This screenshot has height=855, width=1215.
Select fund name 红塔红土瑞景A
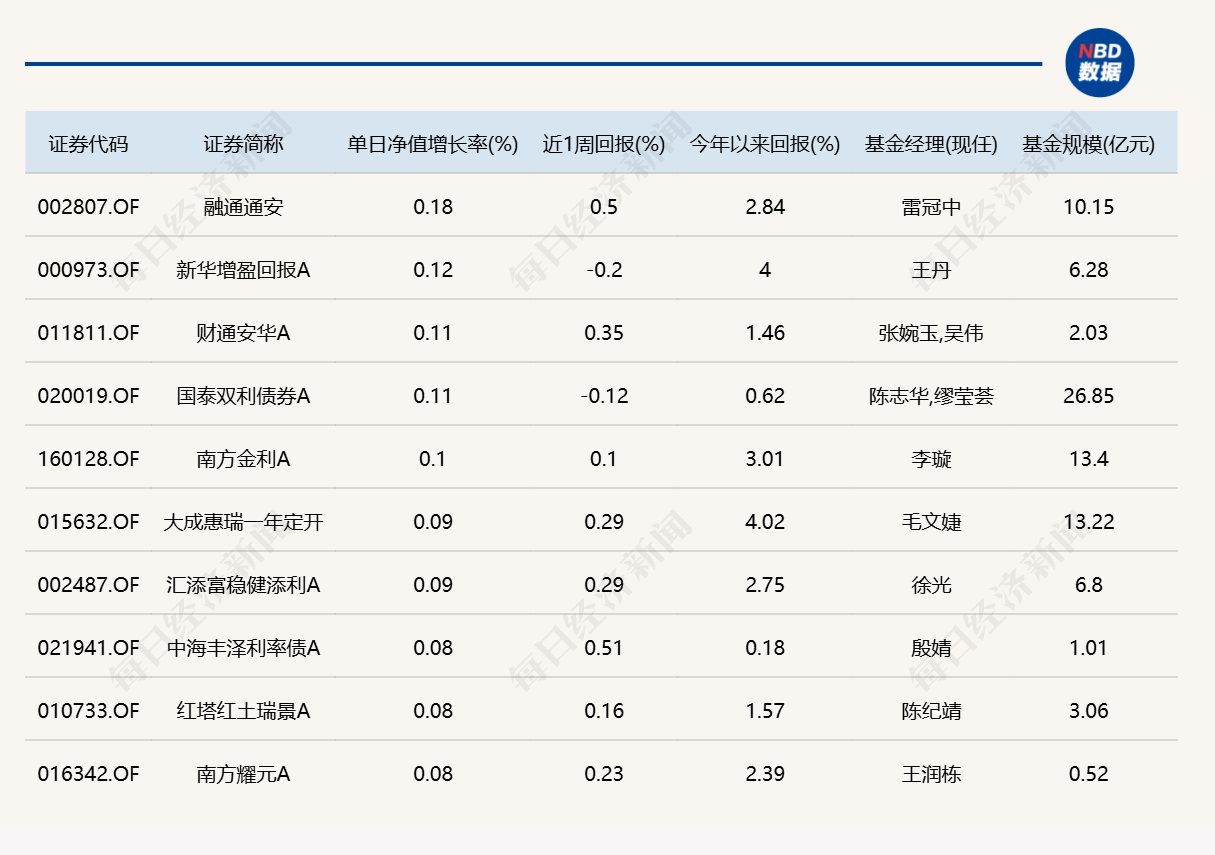tap(243, 711)
